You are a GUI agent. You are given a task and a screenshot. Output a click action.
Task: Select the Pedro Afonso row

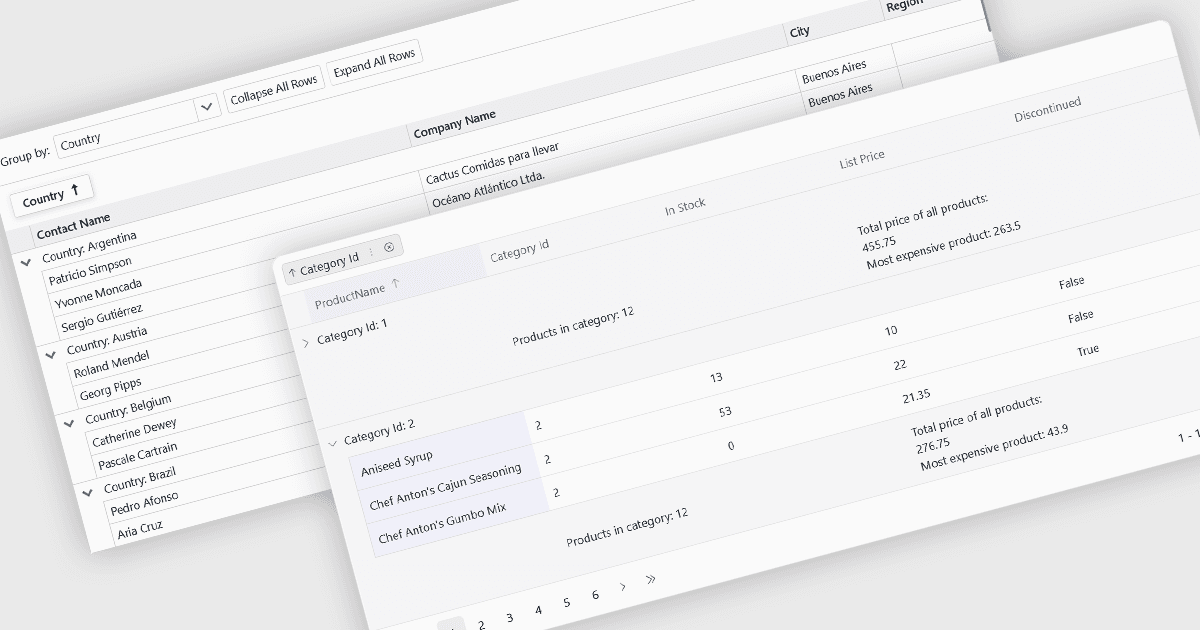pos(145,503)
